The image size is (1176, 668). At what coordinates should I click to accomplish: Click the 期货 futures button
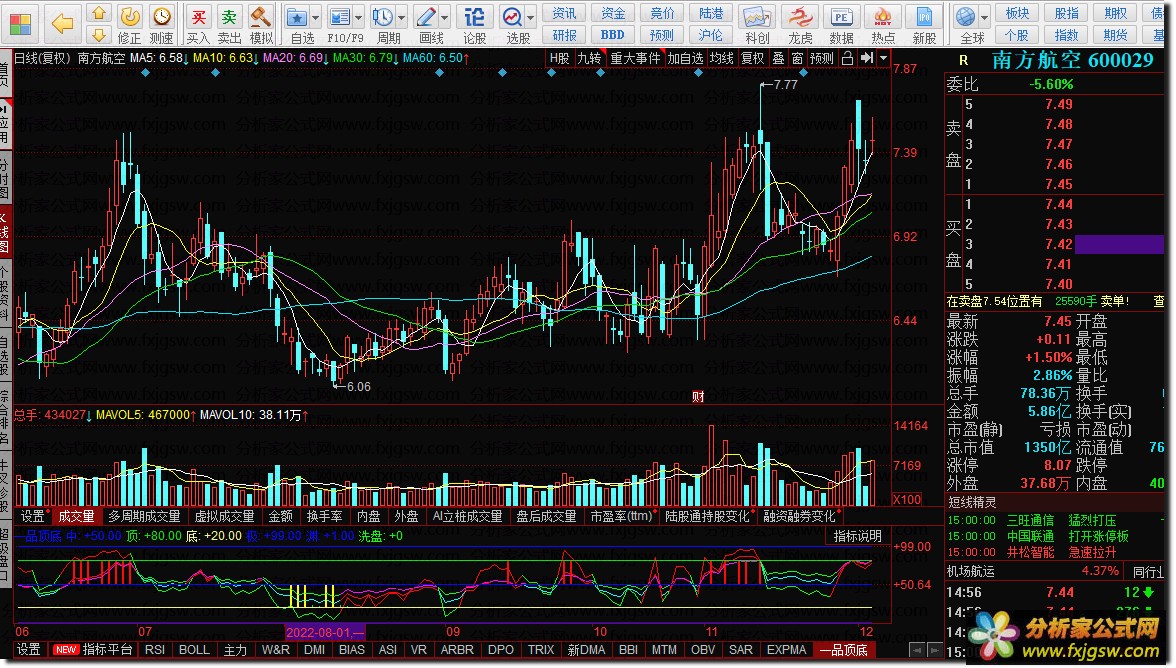pyautogui.click(x=1115, y=34)
